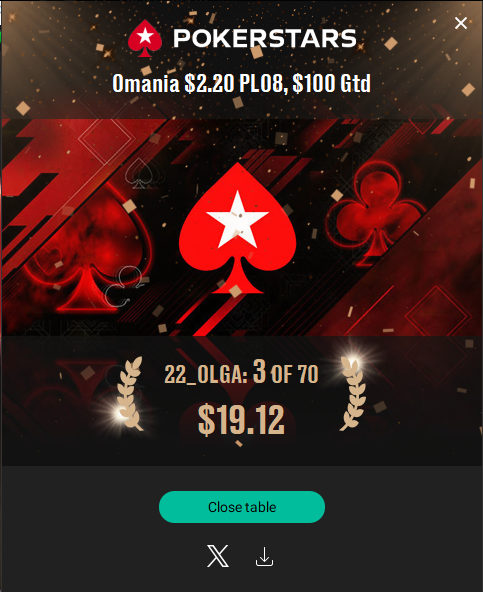Click the large central red spade emblem

238,228
